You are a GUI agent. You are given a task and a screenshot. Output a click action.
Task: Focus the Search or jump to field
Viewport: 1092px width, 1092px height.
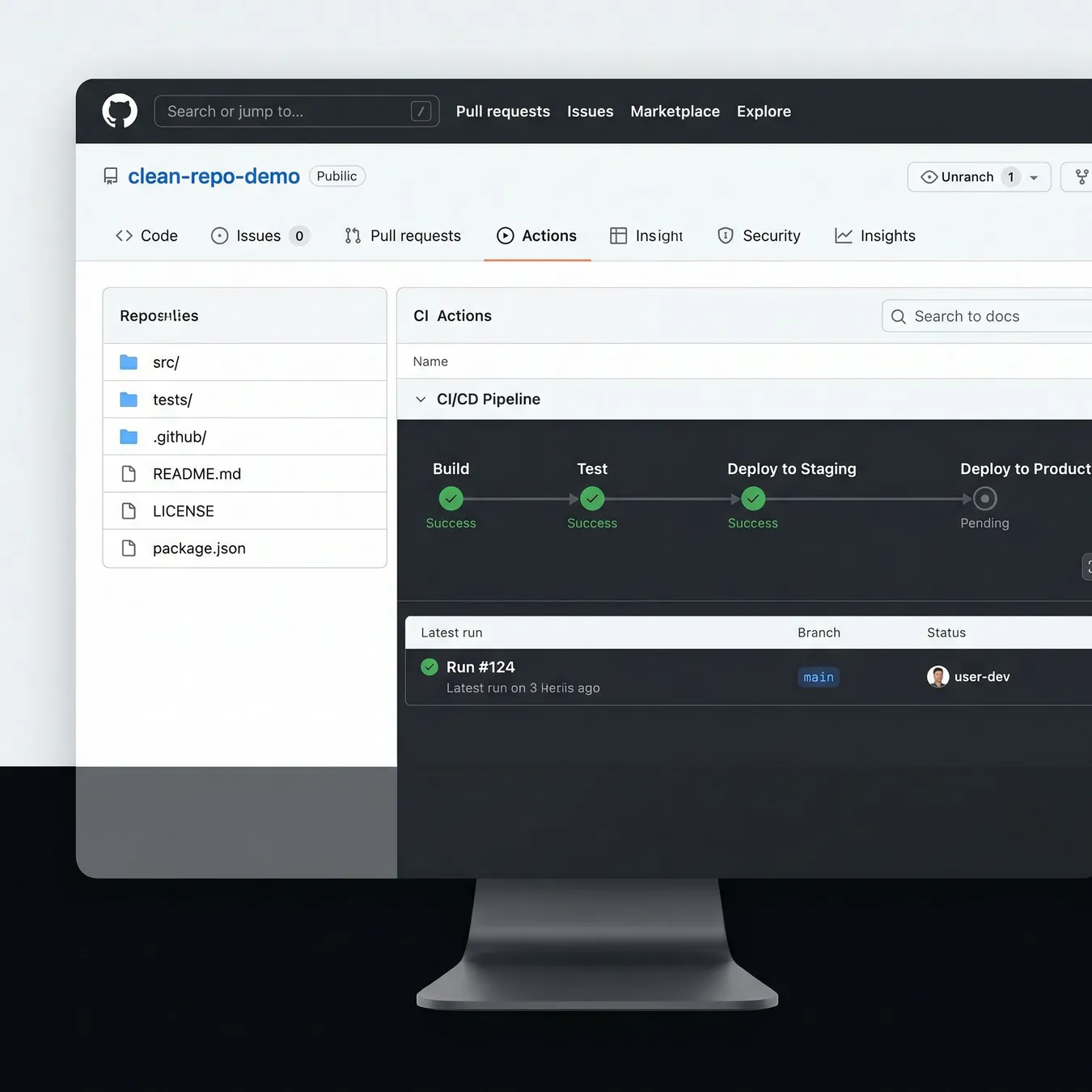click(297, 111)
